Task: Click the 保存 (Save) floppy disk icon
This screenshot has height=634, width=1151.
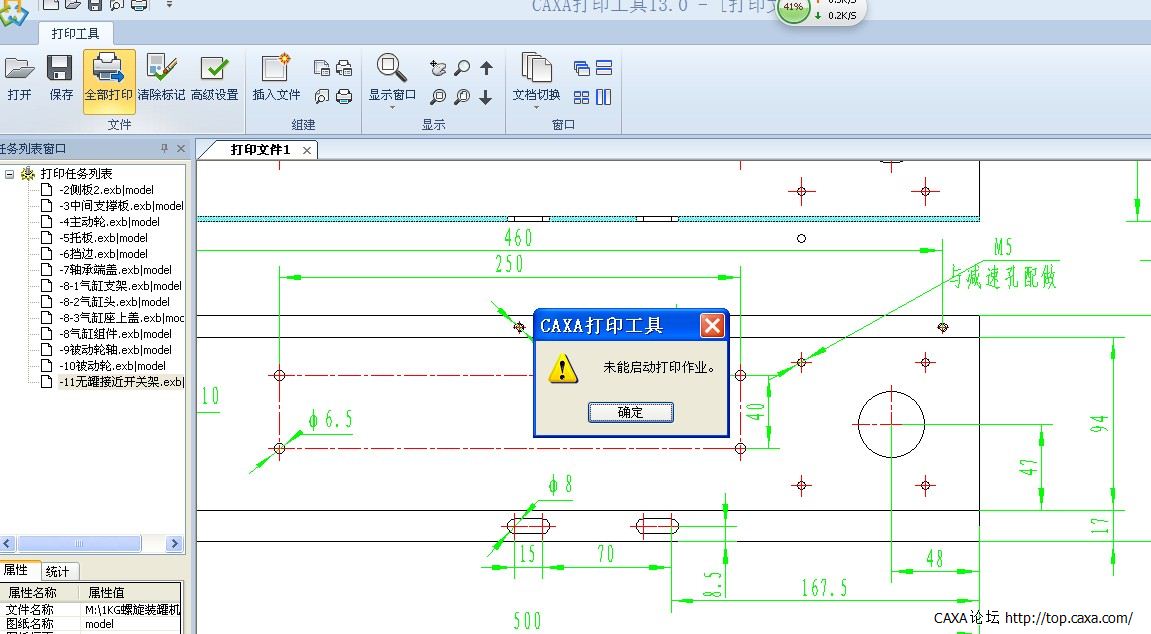Action: [61, 78]
